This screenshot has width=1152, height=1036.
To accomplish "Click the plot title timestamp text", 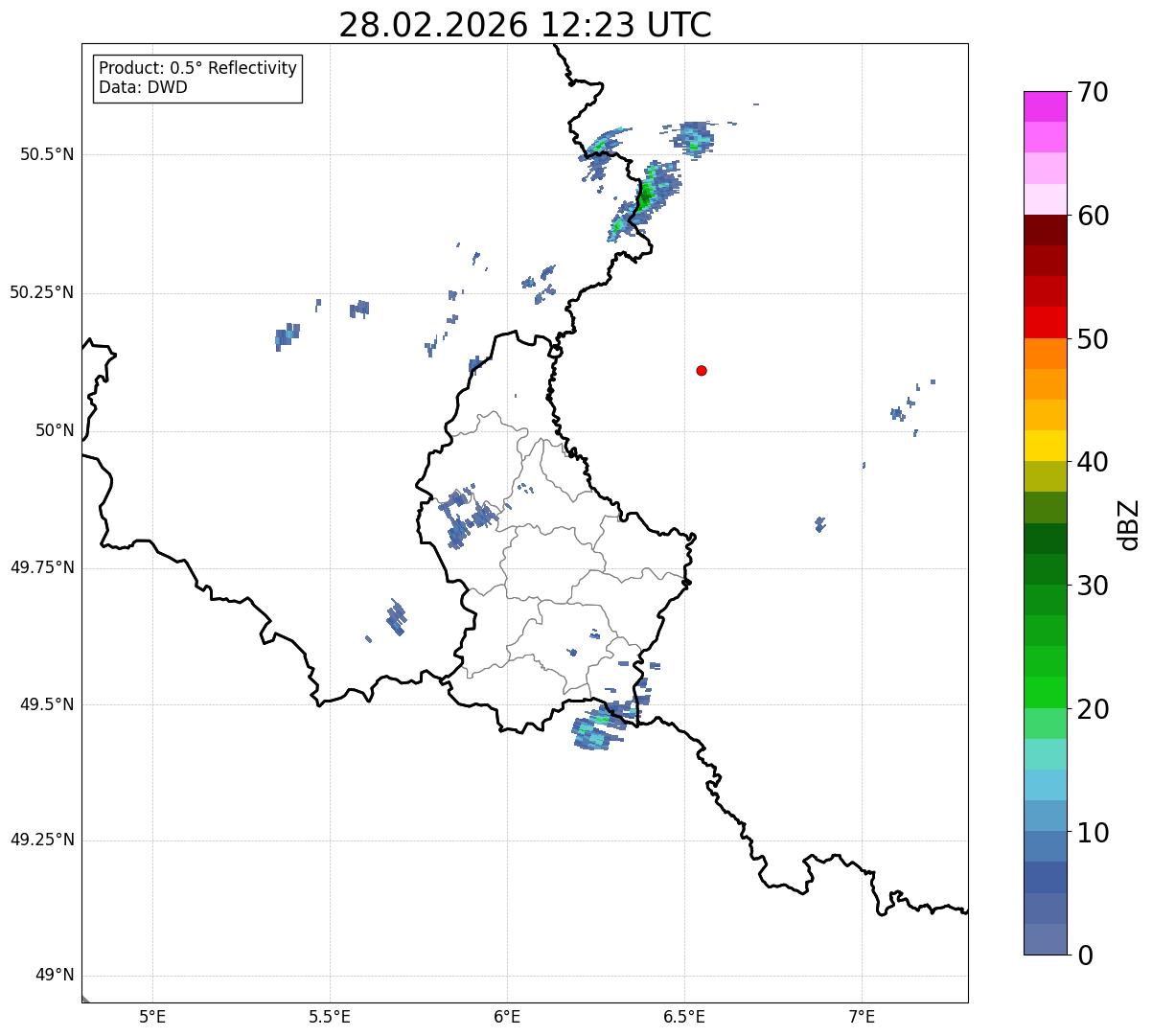I will [x=525, y=25].
